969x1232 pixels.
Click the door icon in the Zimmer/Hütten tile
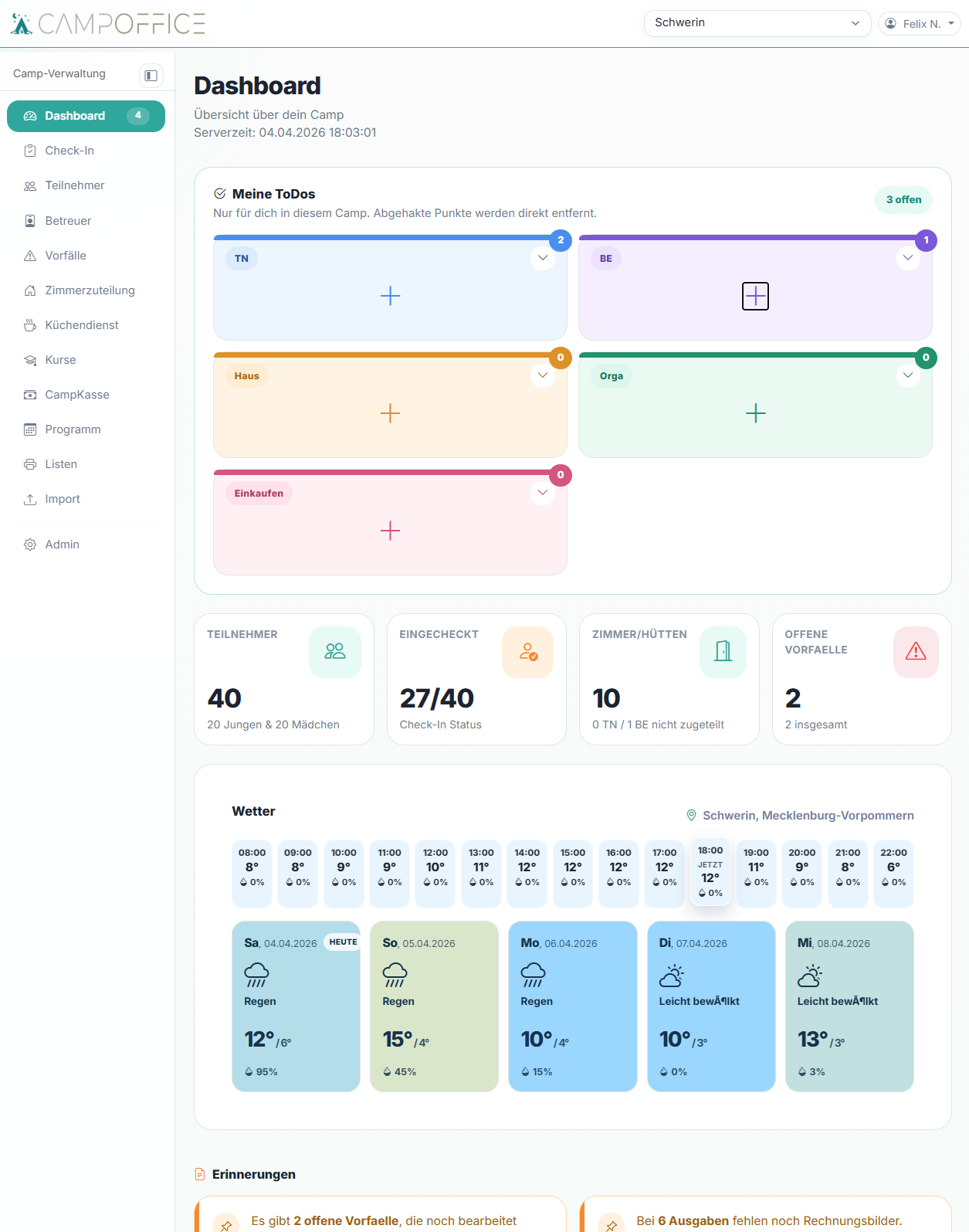click(723, 652)
